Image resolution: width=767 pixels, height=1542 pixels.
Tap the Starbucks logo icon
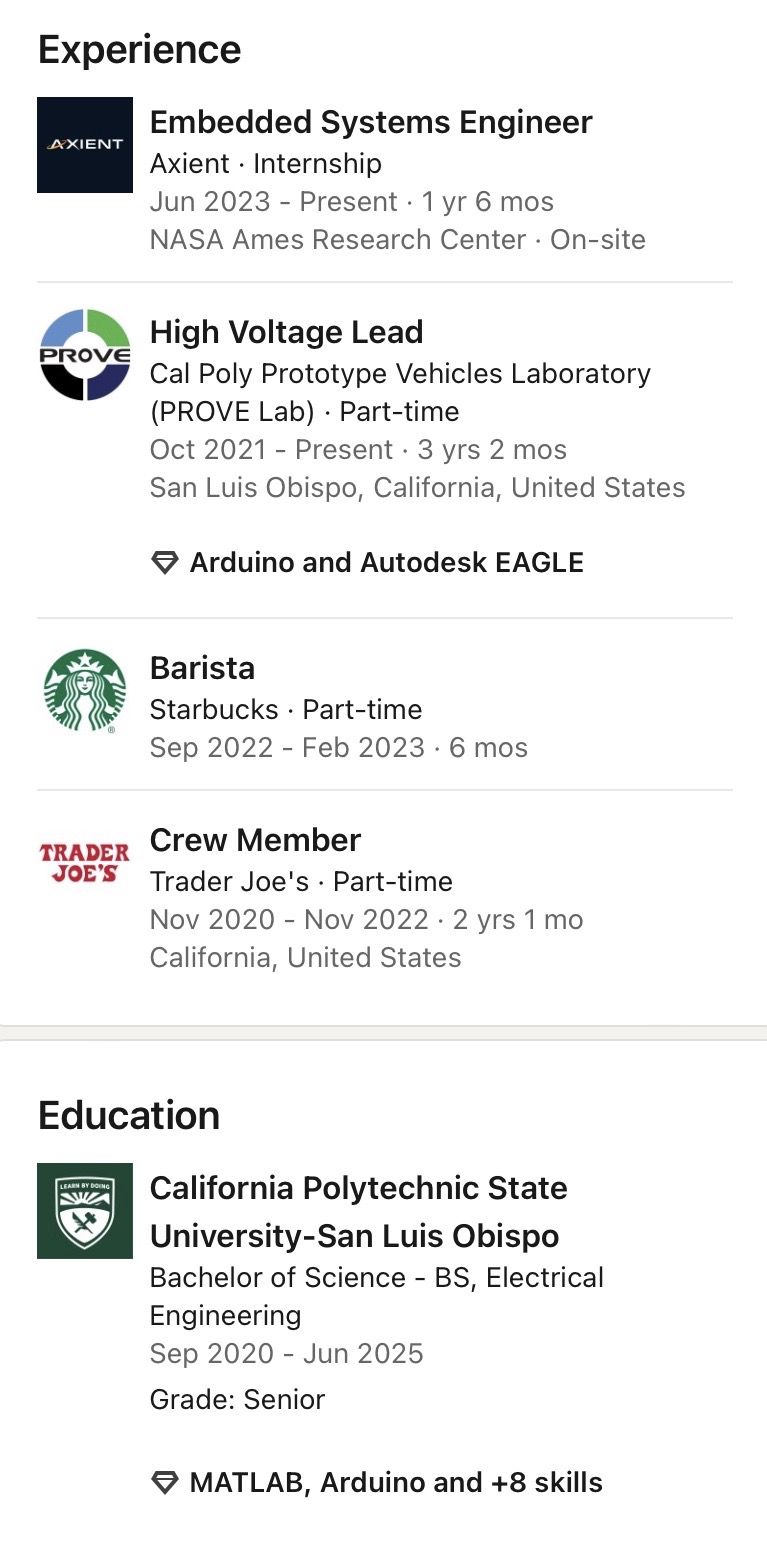pyautogui.click(x=85, y=691)
